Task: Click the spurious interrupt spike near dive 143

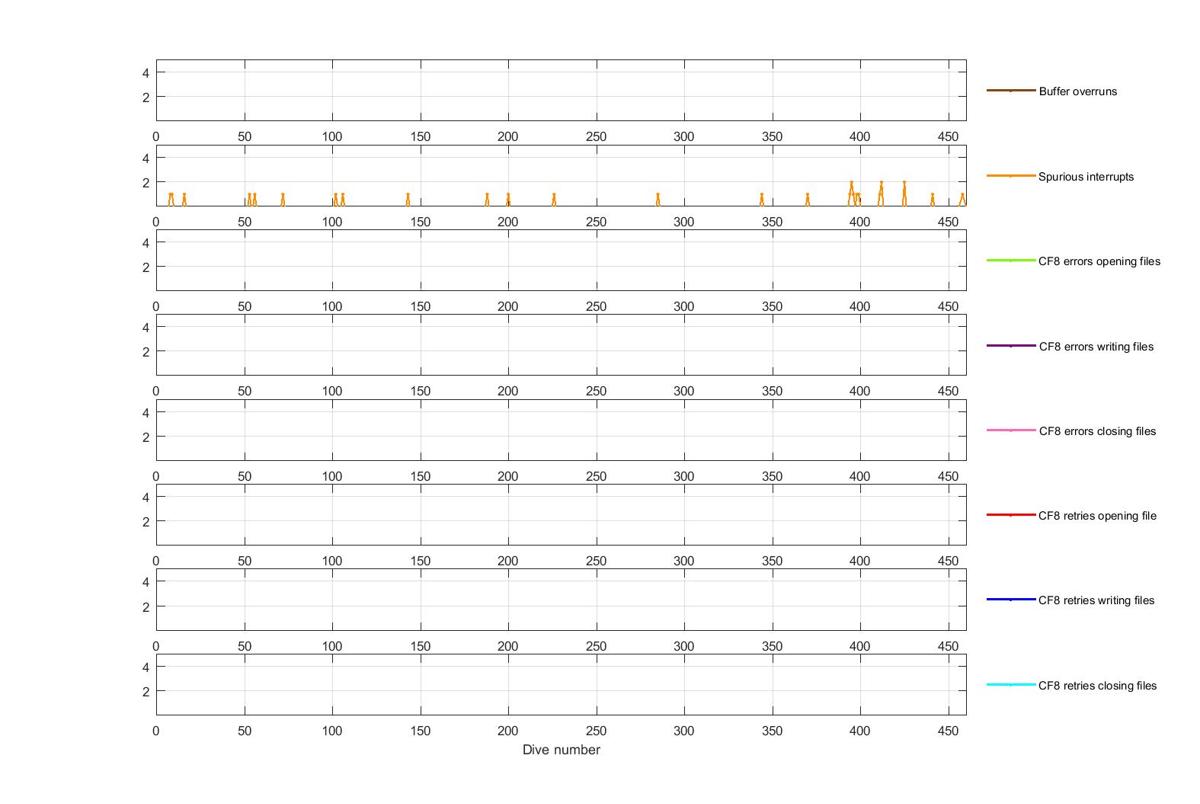Action: click(x=408, y=199)
